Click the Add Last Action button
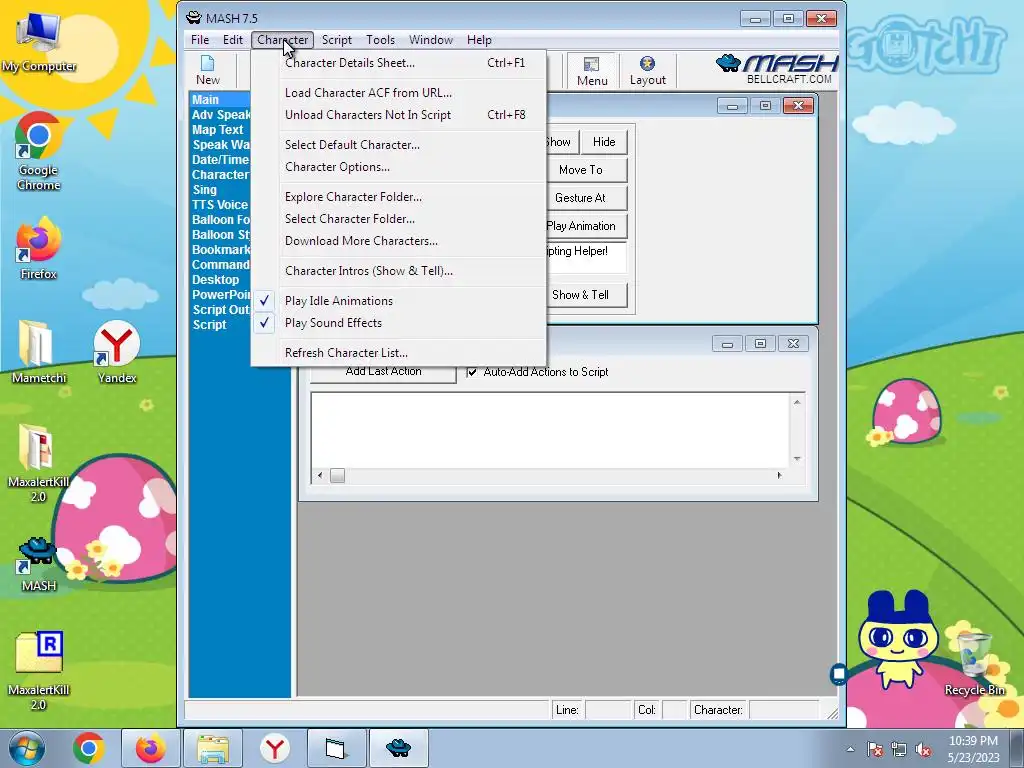Screen dimensions: 1024x768 (x=383, y=373)
